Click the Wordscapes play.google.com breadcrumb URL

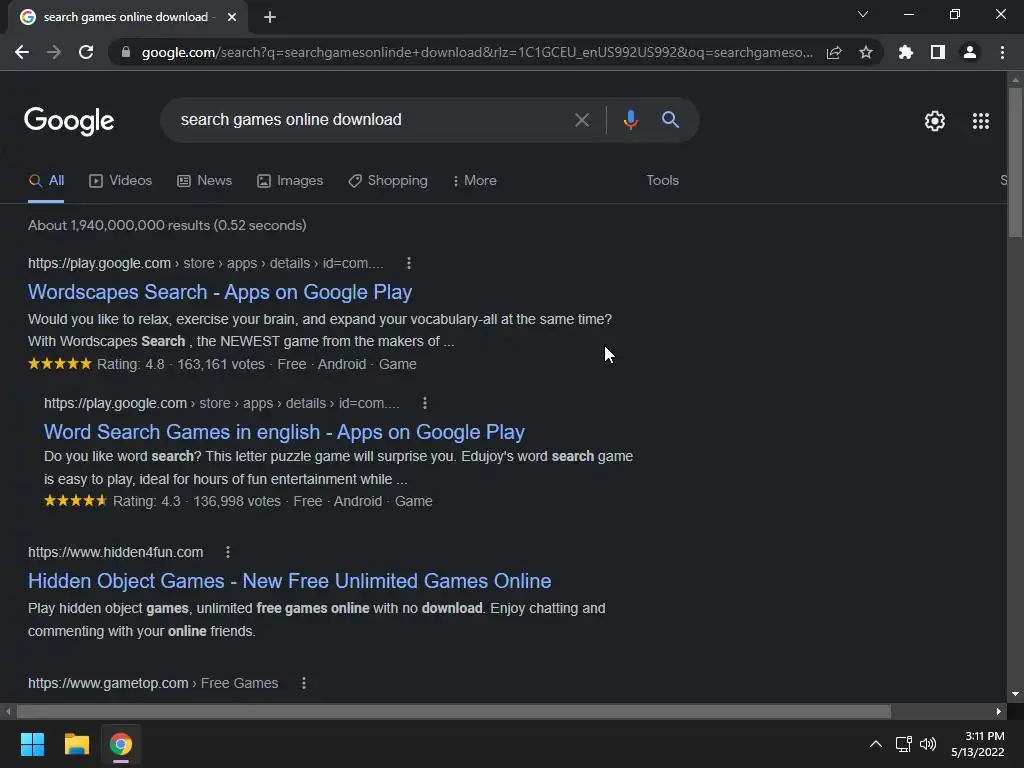pyautogui.click(x=206, y=263)
